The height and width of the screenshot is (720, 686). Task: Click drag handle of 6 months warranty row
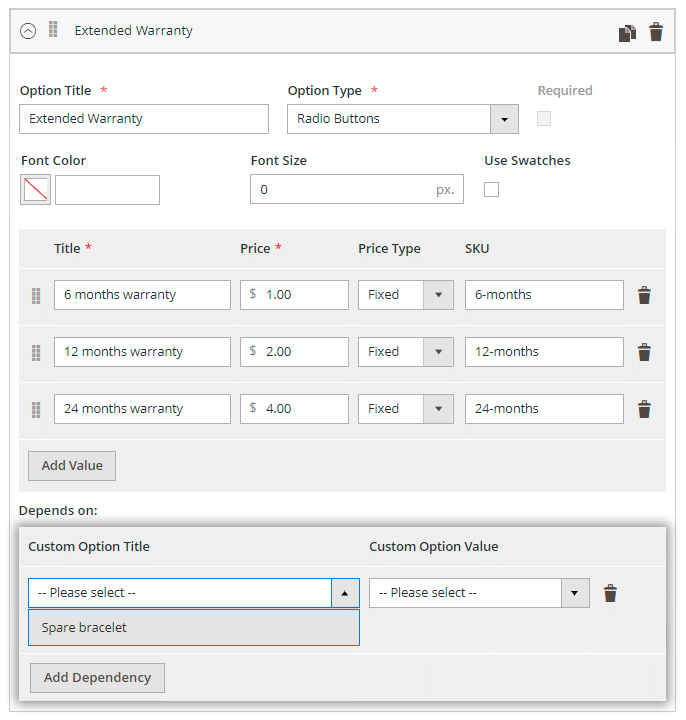[36, 295]
